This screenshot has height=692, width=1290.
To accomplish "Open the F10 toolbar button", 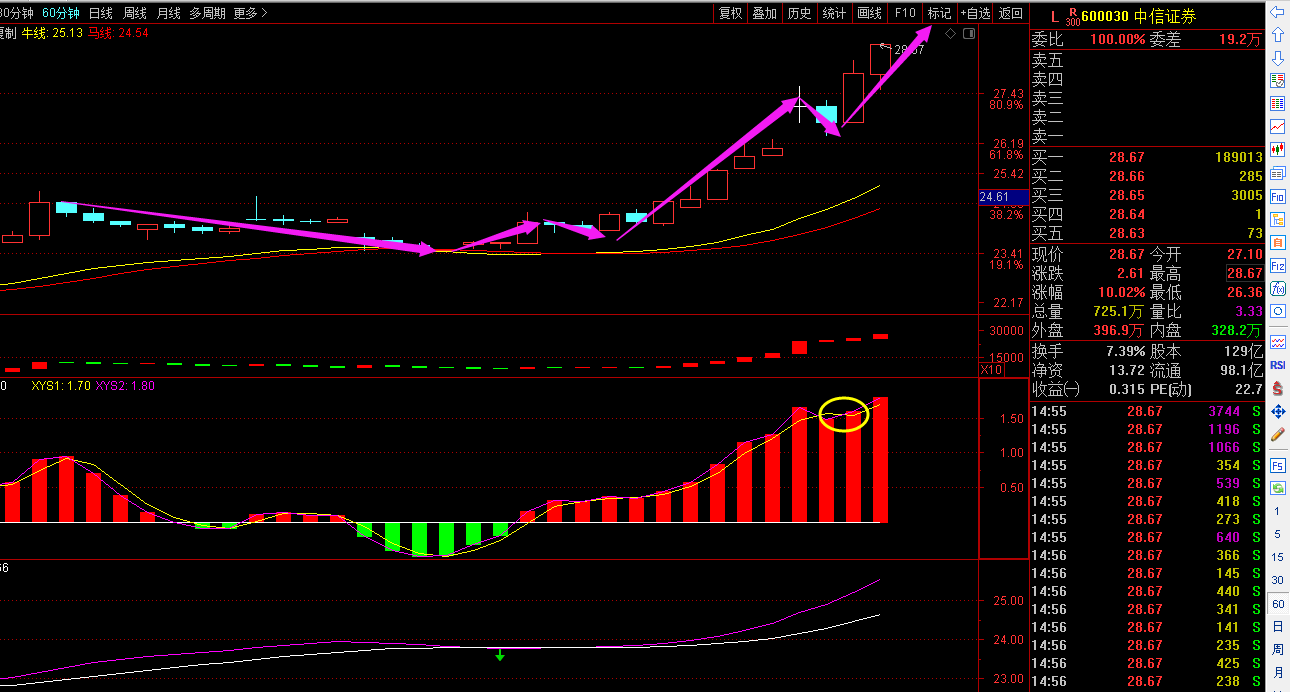I will pyautogui.click(x=905, y=13).
